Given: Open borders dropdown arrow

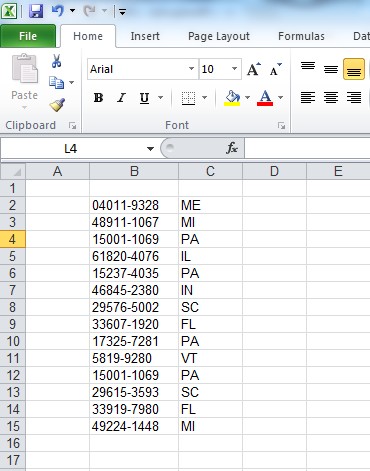Looking at the screenshot, I should pyautogui.click(x=204, y=98).
